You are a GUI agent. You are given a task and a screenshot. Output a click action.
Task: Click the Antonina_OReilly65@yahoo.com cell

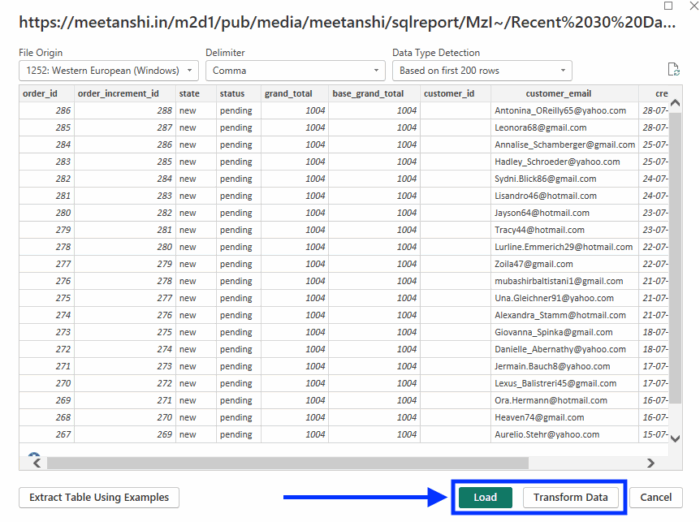click(564, 110)
